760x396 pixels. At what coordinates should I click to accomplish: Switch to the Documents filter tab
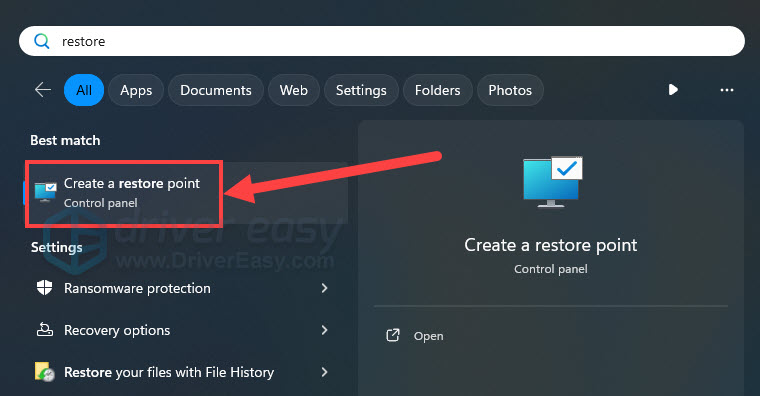(216, 90)
